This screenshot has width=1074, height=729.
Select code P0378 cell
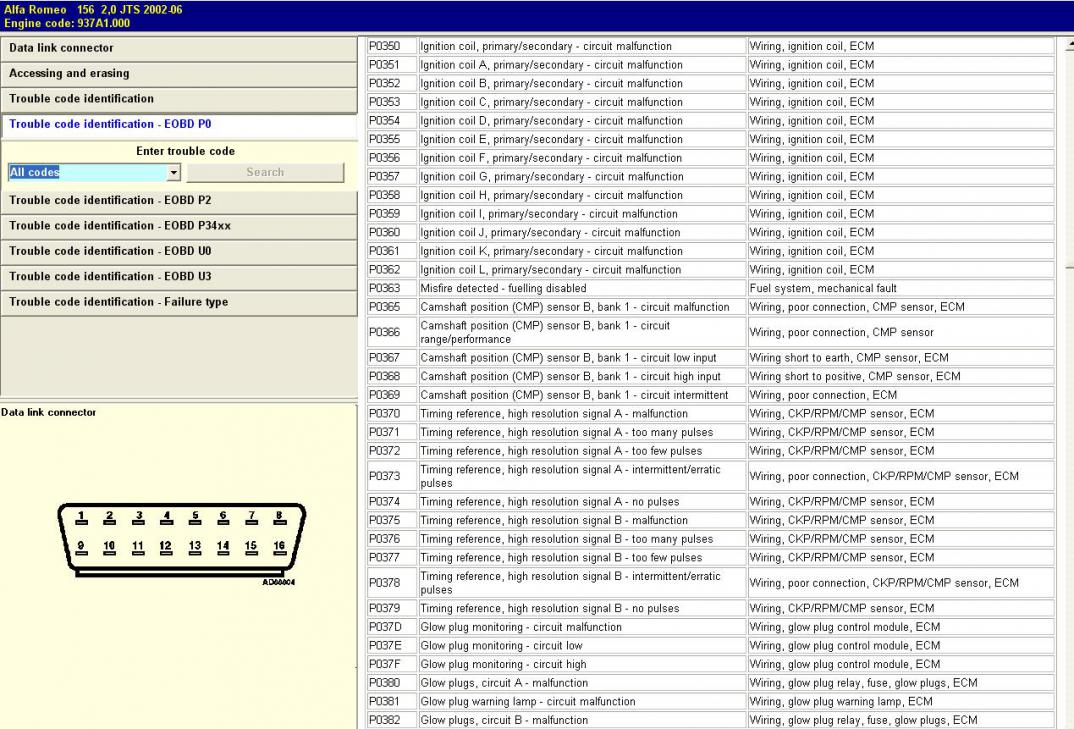(392, 583)
